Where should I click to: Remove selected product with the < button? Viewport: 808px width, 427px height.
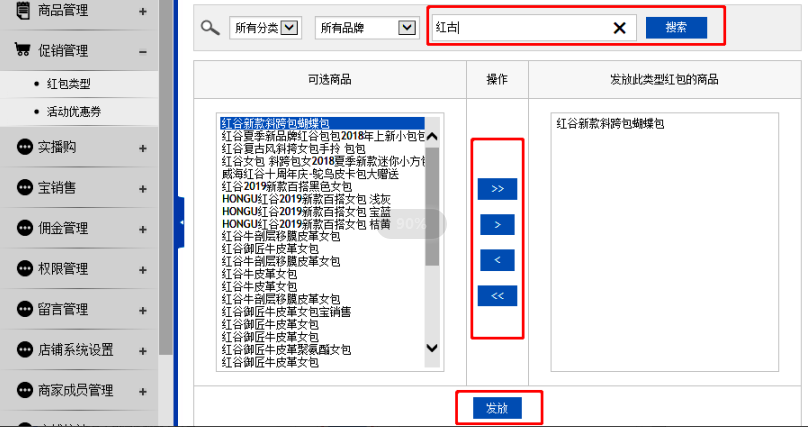point(497,260)
